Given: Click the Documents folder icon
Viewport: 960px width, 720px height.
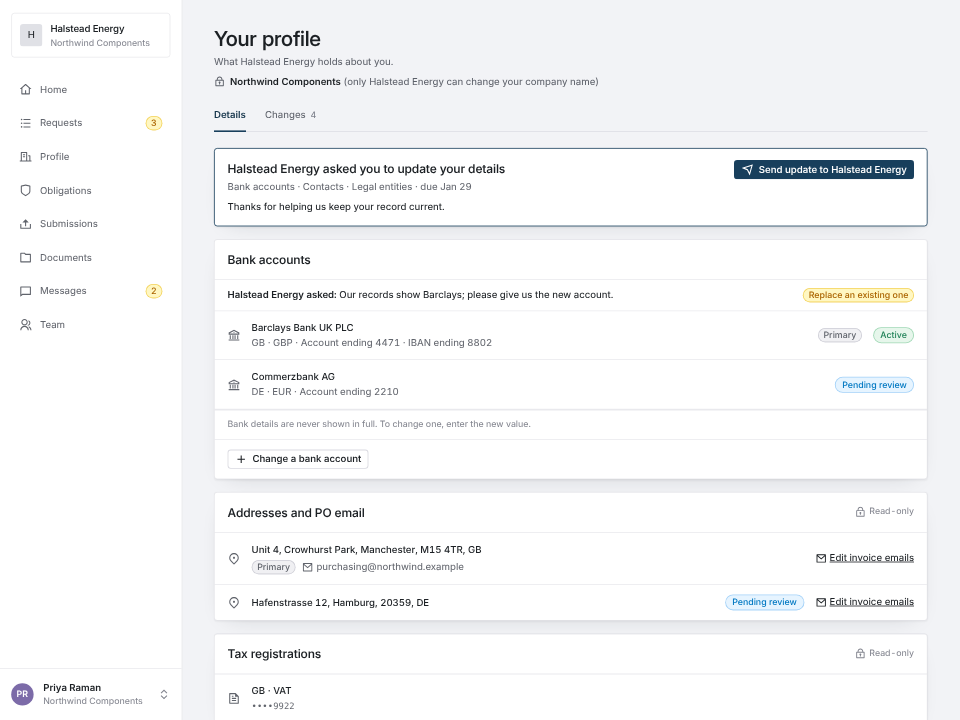Looking at the screenshot, I should coord(25,258).
